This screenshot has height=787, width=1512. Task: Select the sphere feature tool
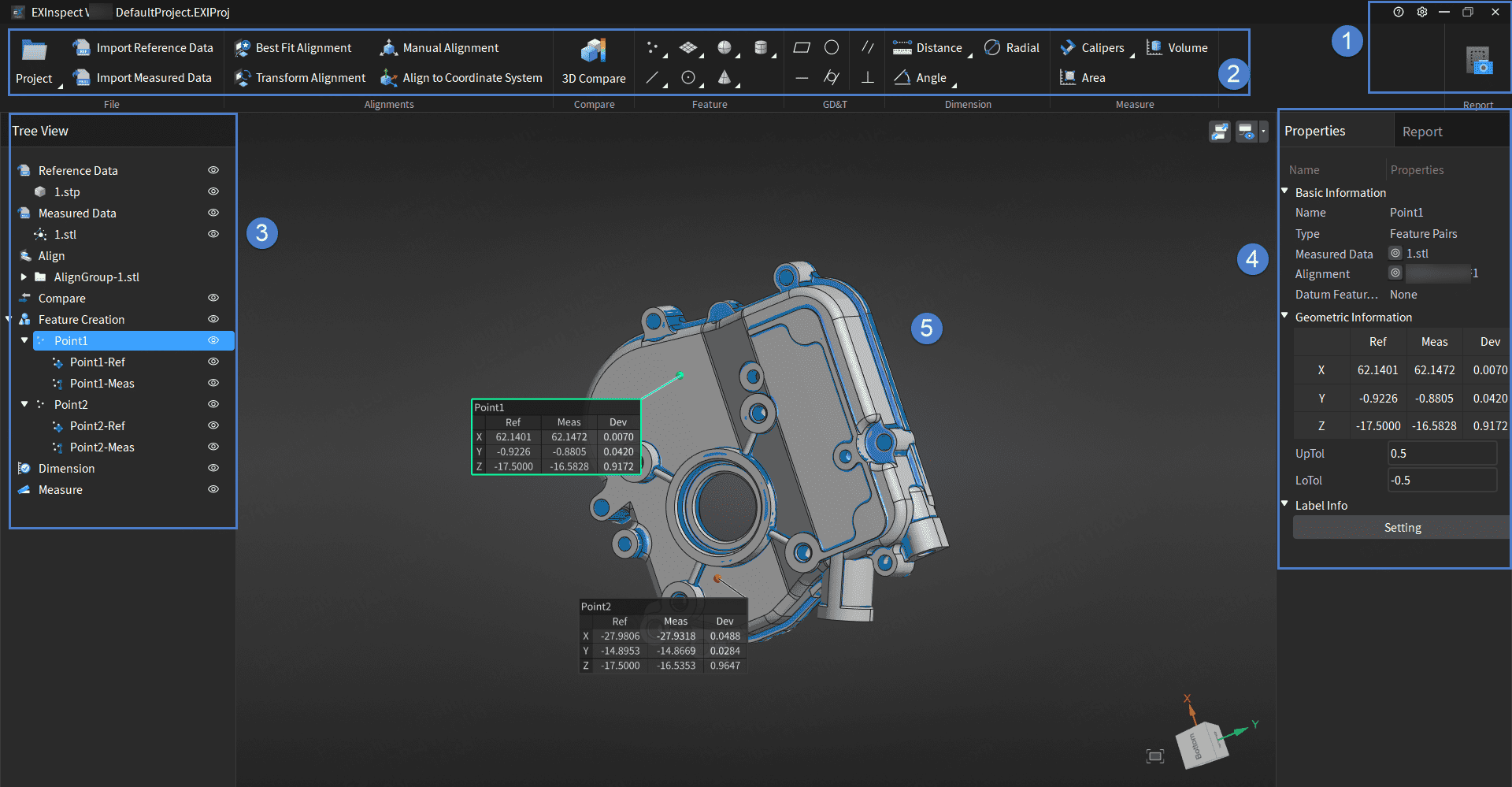tap(724, 48)
